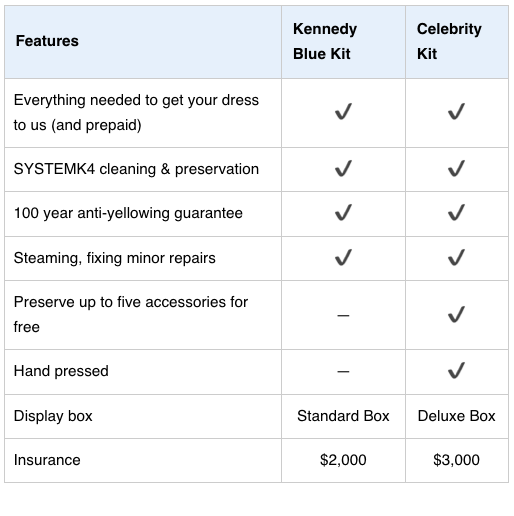Click Kennedy Blue Kit checkmark for Steaming repairs
The height and width of the screenshot is (516, 514).
pyautogui.click(x=343, y=258)
